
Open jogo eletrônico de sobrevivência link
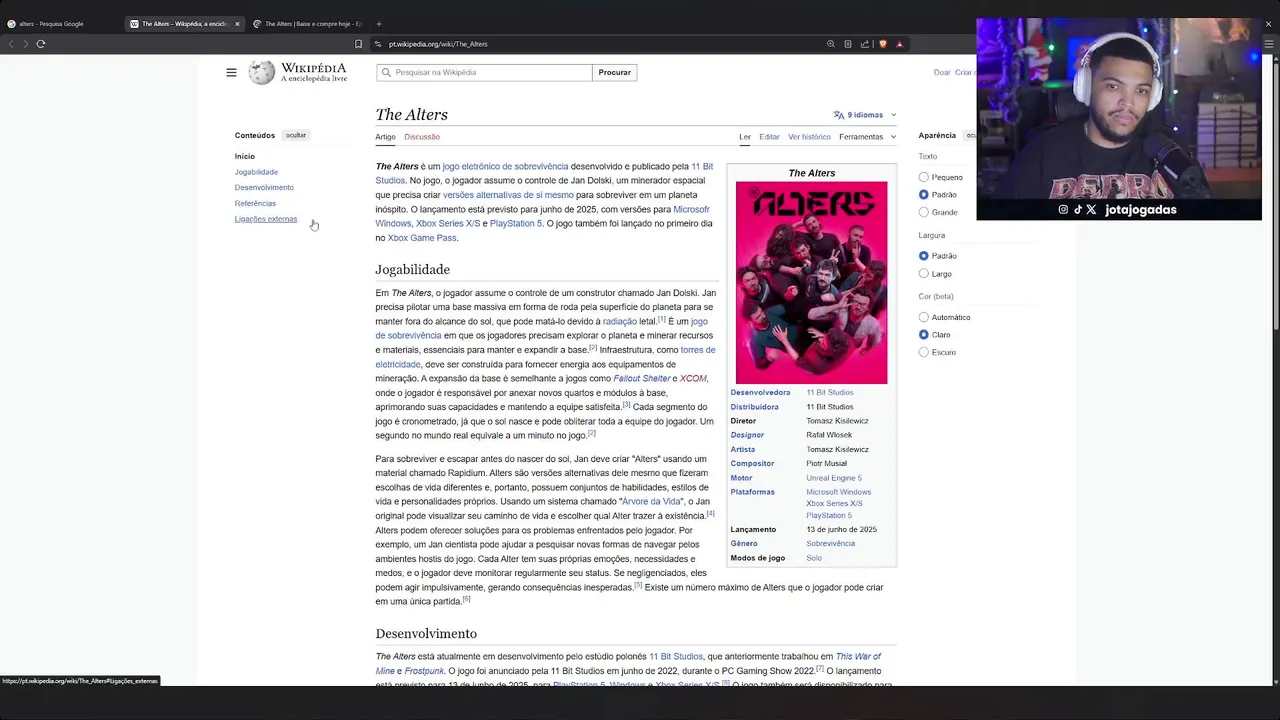(505, 167)
